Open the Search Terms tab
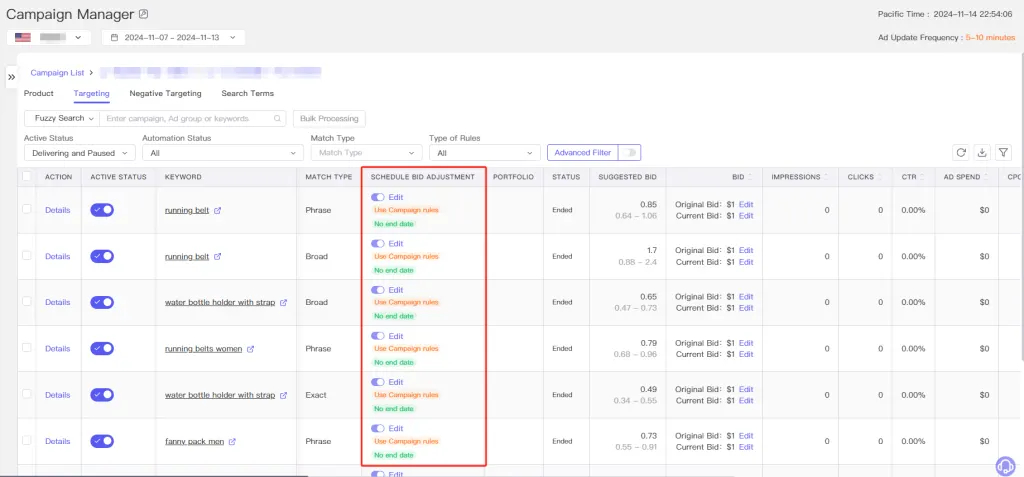This screenshot has width=1024, height=477. click(x=248, y=93)
